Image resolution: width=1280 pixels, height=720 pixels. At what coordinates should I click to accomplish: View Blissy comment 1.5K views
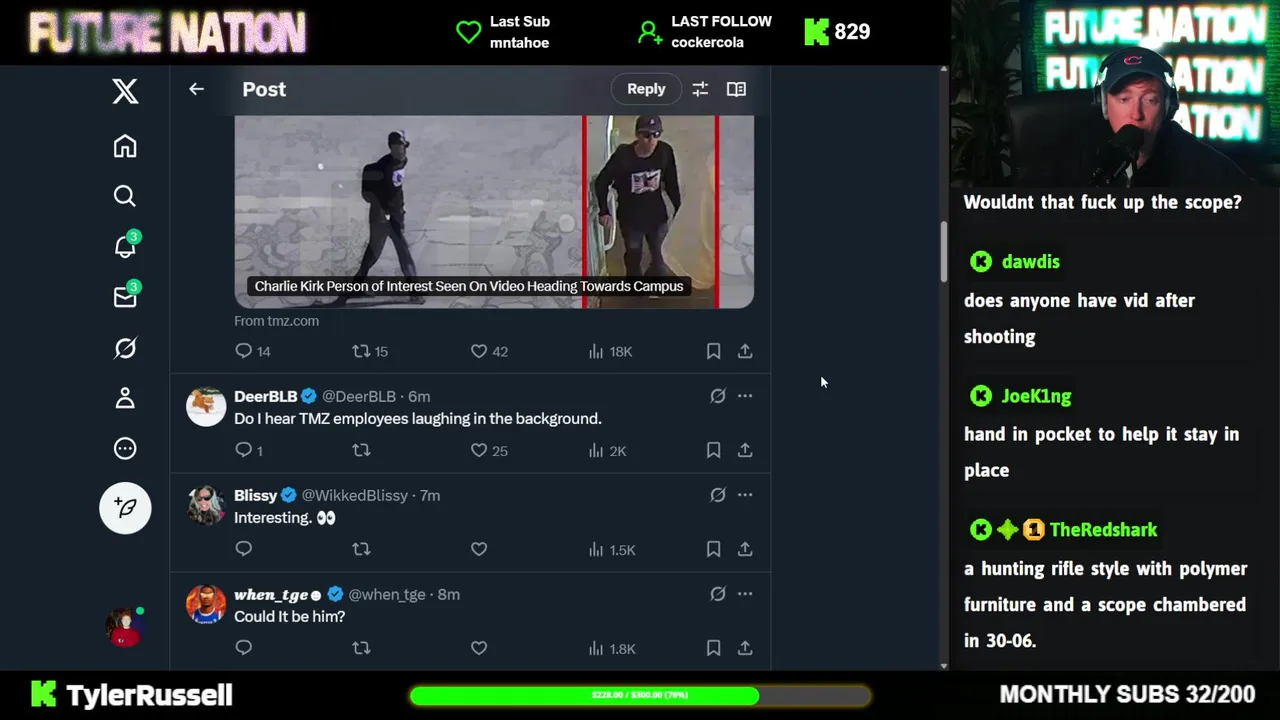612,549
